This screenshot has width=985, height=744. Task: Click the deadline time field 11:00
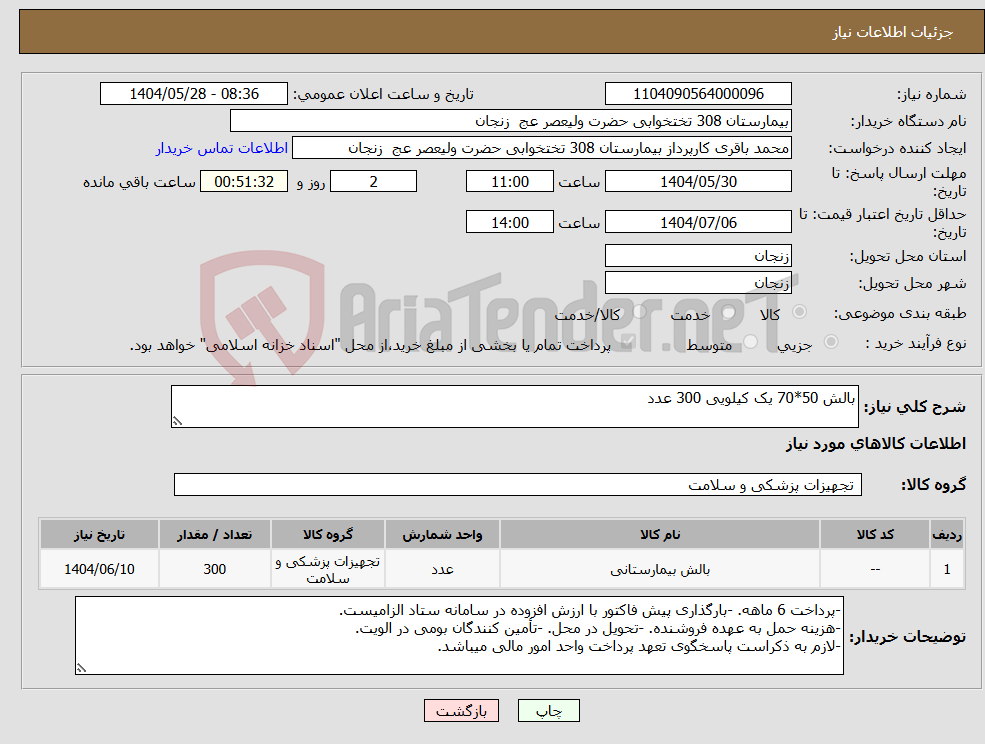[x=509, y=182]
